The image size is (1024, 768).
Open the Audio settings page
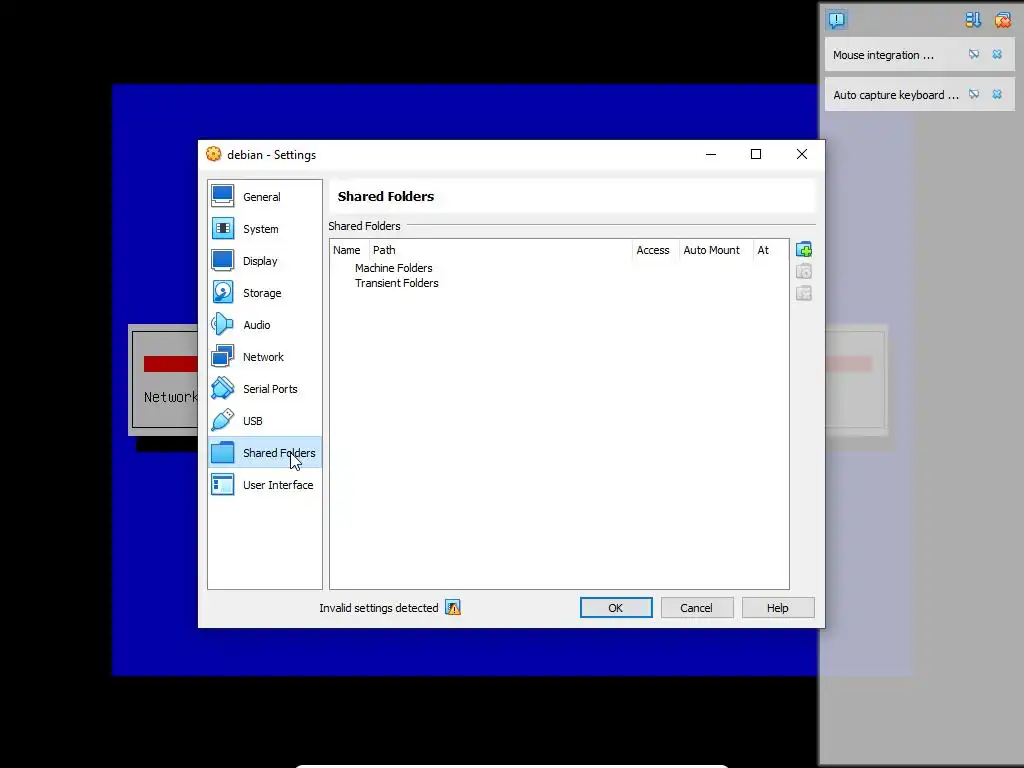click(264, 325)
